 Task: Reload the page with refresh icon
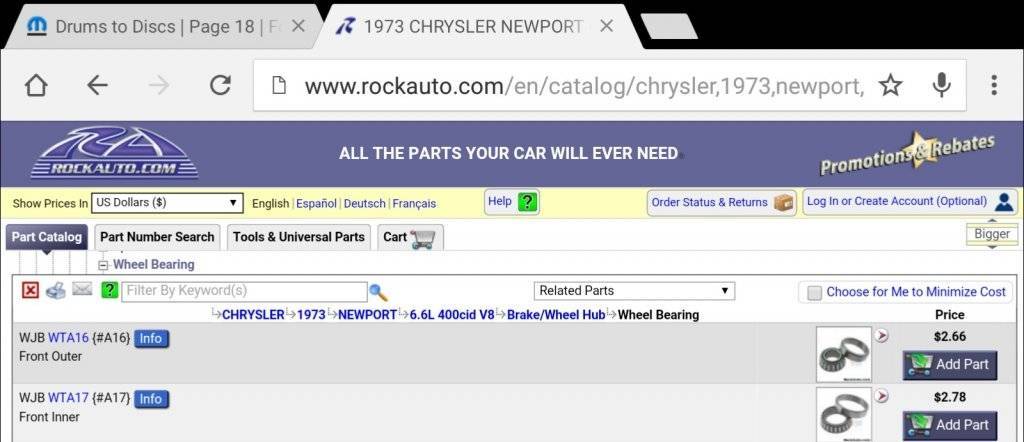(x=220, y=86)
